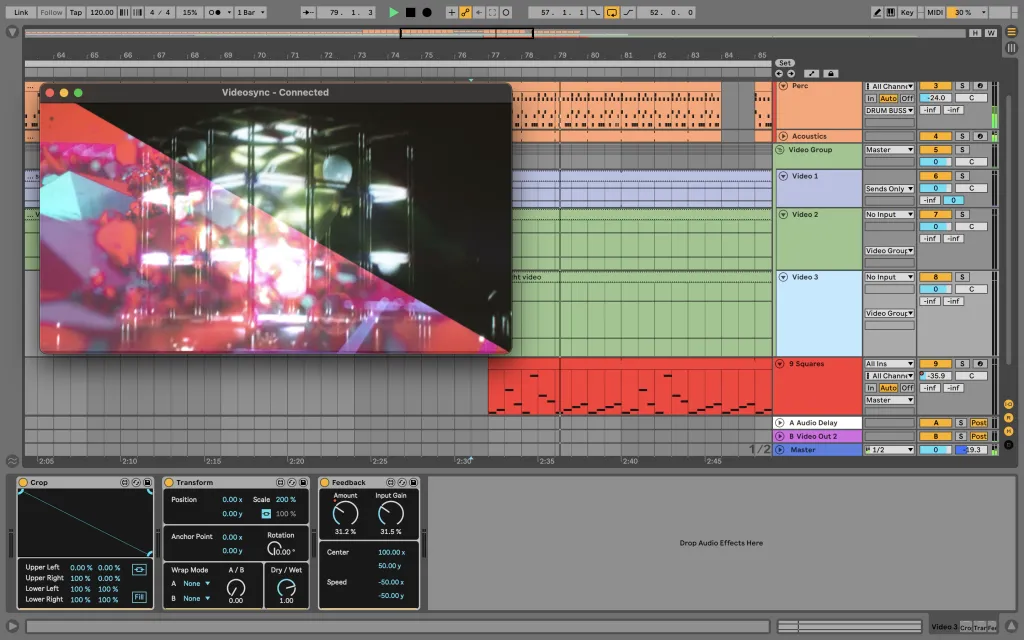Screen dimensions: 1024x640
Task: Click the Hot-Swap icon on Feedback device
Action: click(403, 482)
